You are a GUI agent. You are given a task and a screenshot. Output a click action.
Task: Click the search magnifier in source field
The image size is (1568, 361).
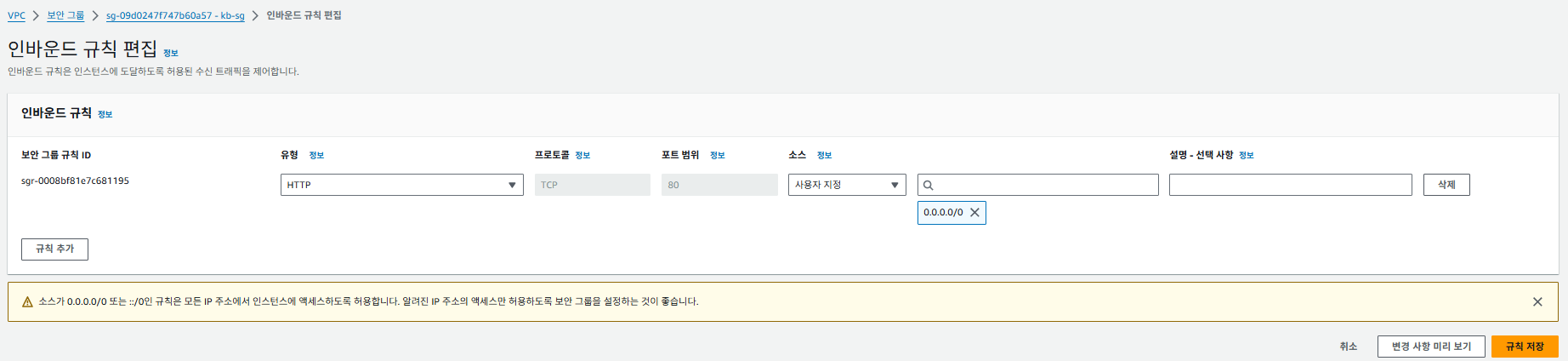click(928, 185)
